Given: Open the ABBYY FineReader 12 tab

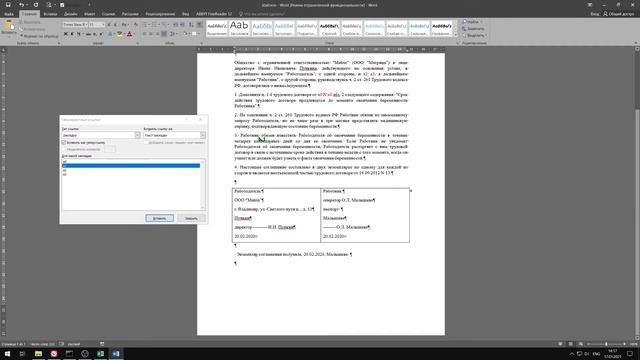Looking at the screenshot, I should pyautogui.click(x=214, y=14).
